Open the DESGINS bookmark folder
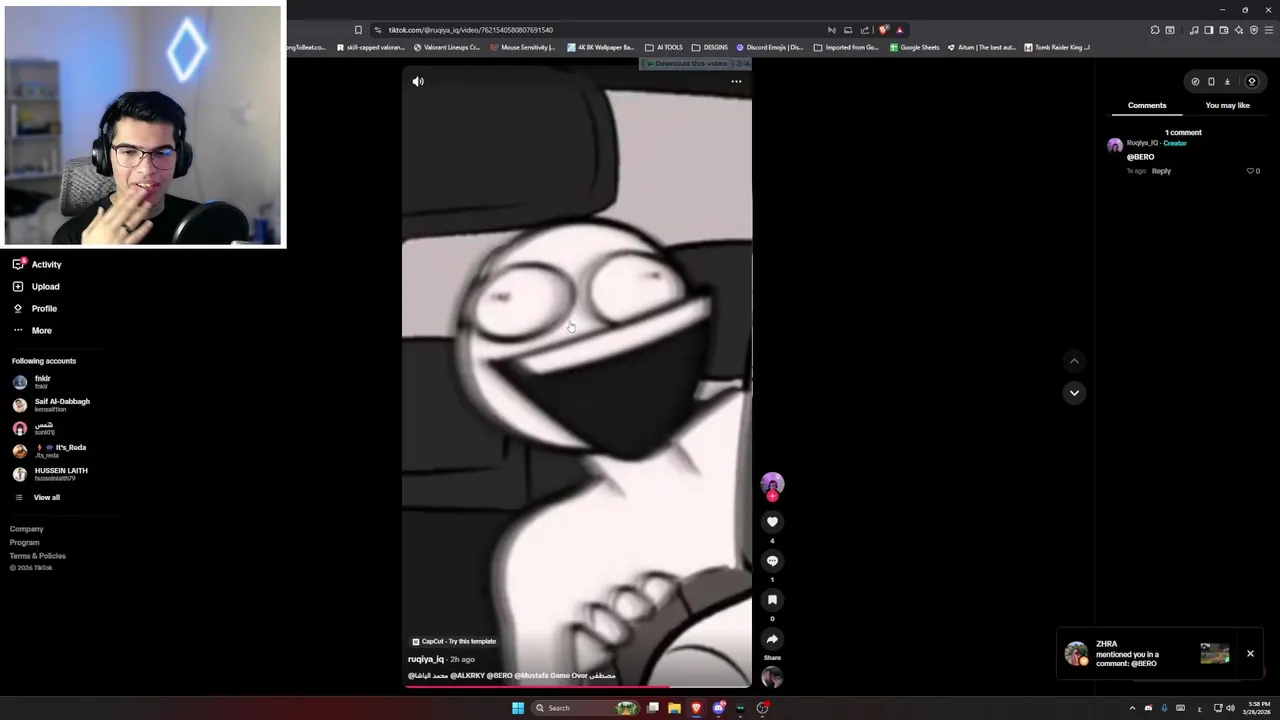 pyautogui.click(x=710, y=47)
